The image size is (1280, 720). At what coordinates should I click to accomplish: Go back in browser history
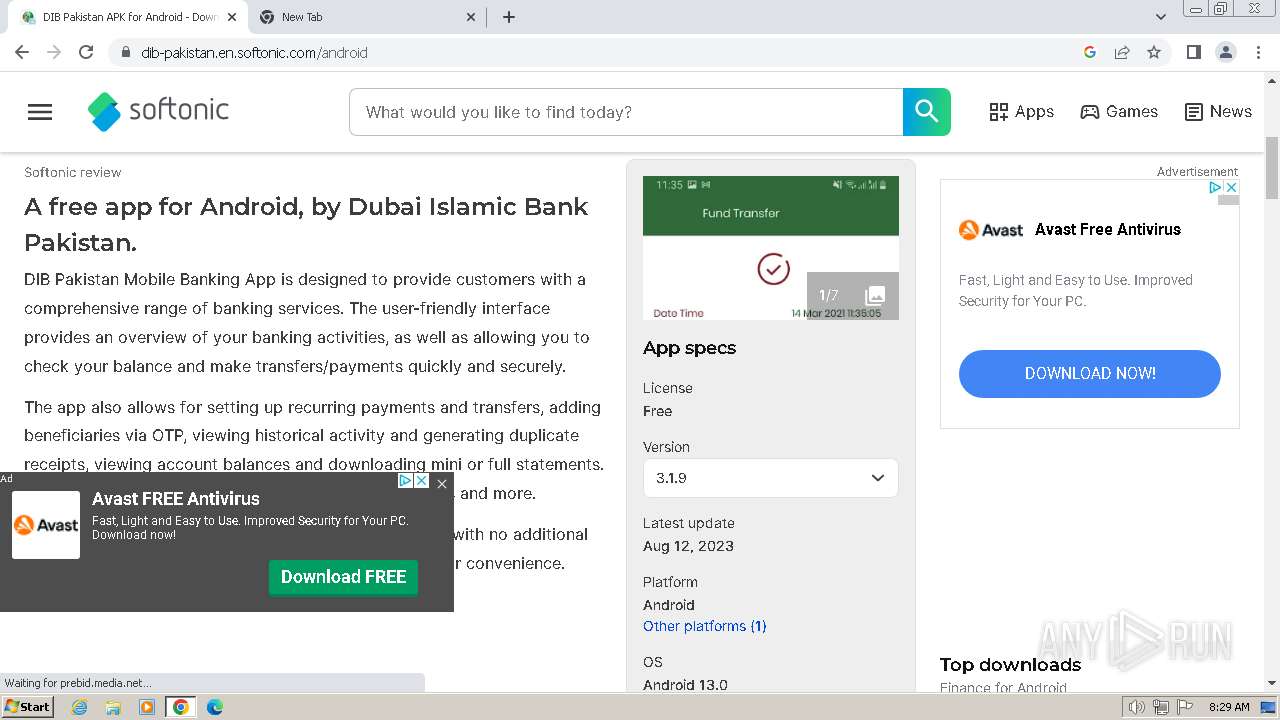(22, 52)
